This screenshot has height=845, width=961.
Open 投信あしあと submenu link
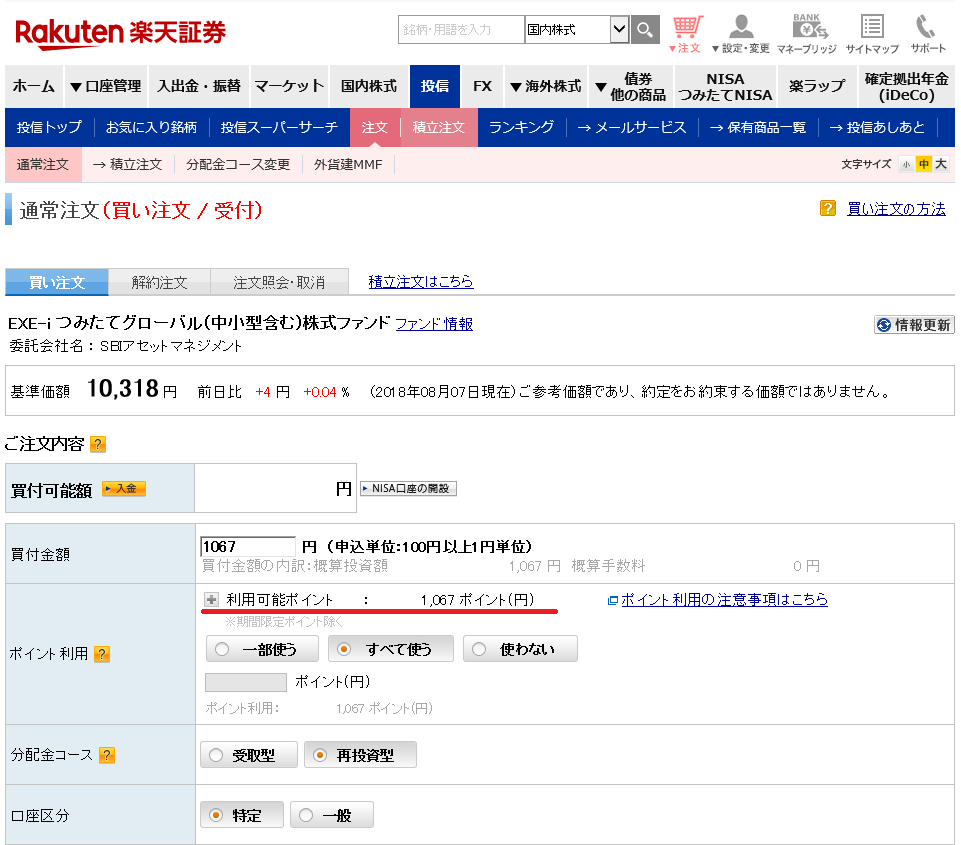tap(877, 127)
